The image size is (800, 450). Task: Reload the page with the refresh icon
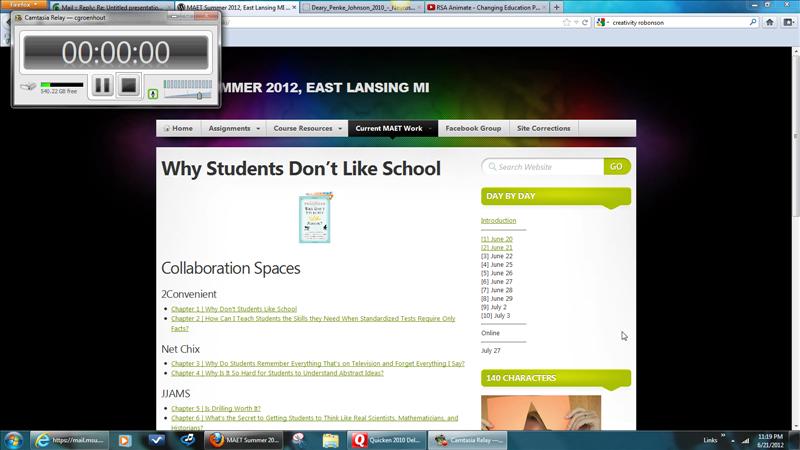pos(585,22)
